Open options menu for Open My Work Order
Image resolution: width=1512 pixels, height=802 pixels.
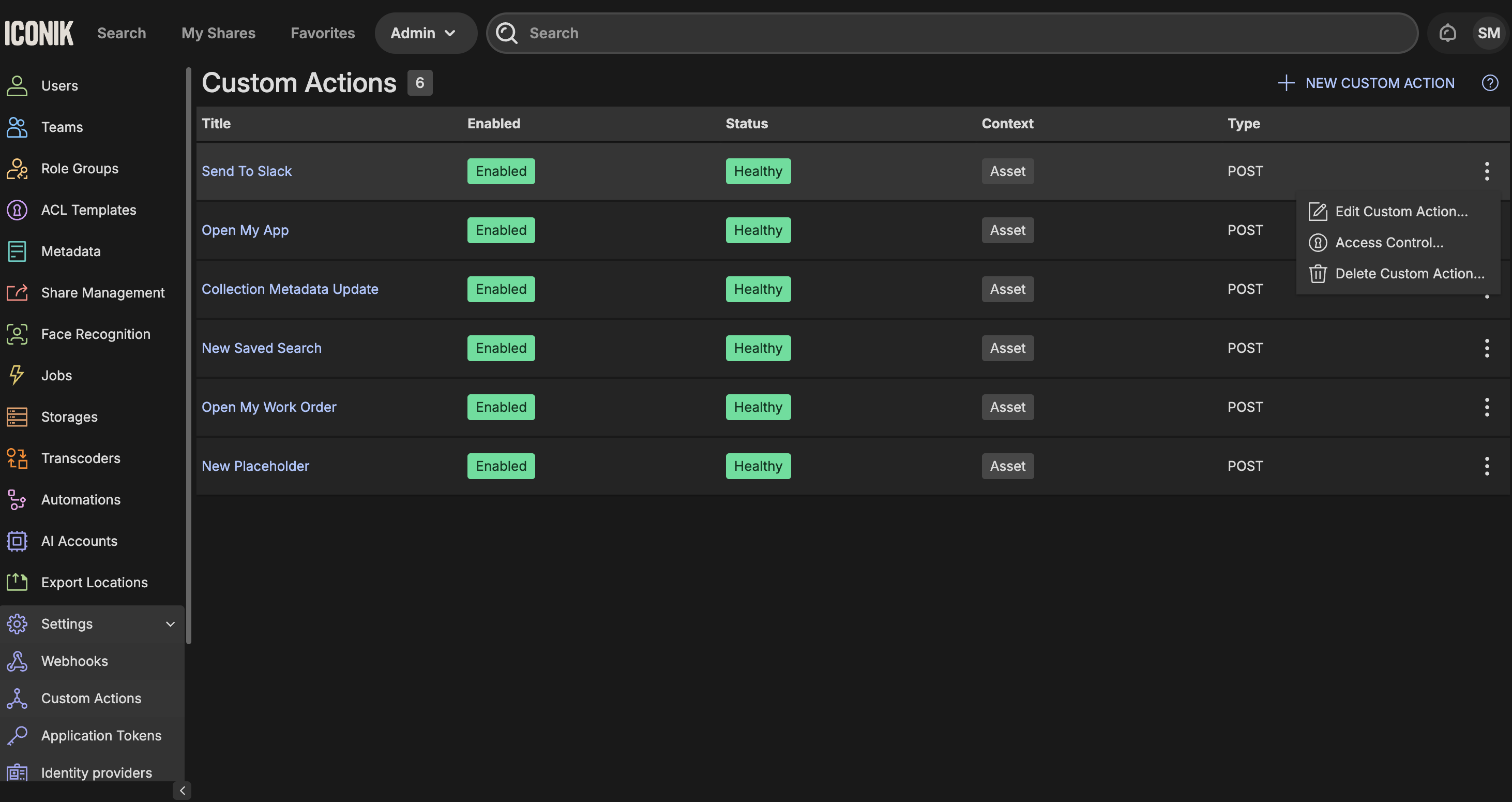tap(1486, 407)
